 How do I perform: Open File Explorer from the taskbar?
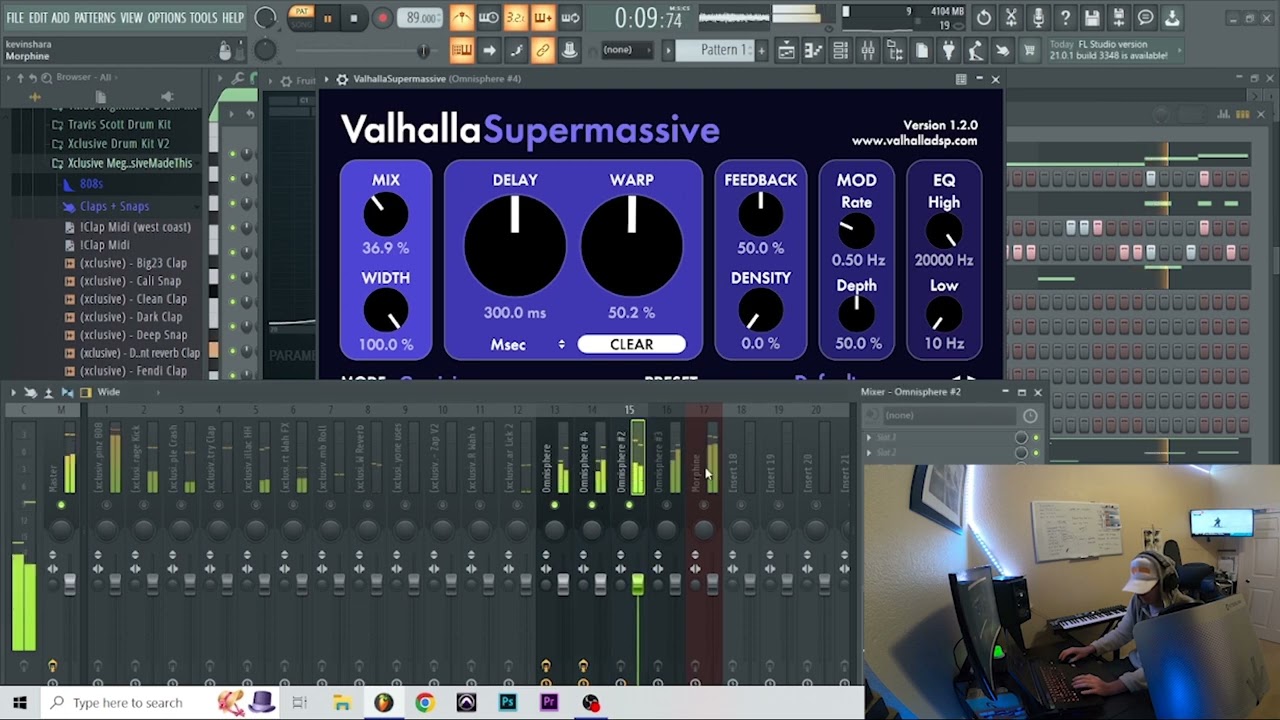[x=342, y=703]
